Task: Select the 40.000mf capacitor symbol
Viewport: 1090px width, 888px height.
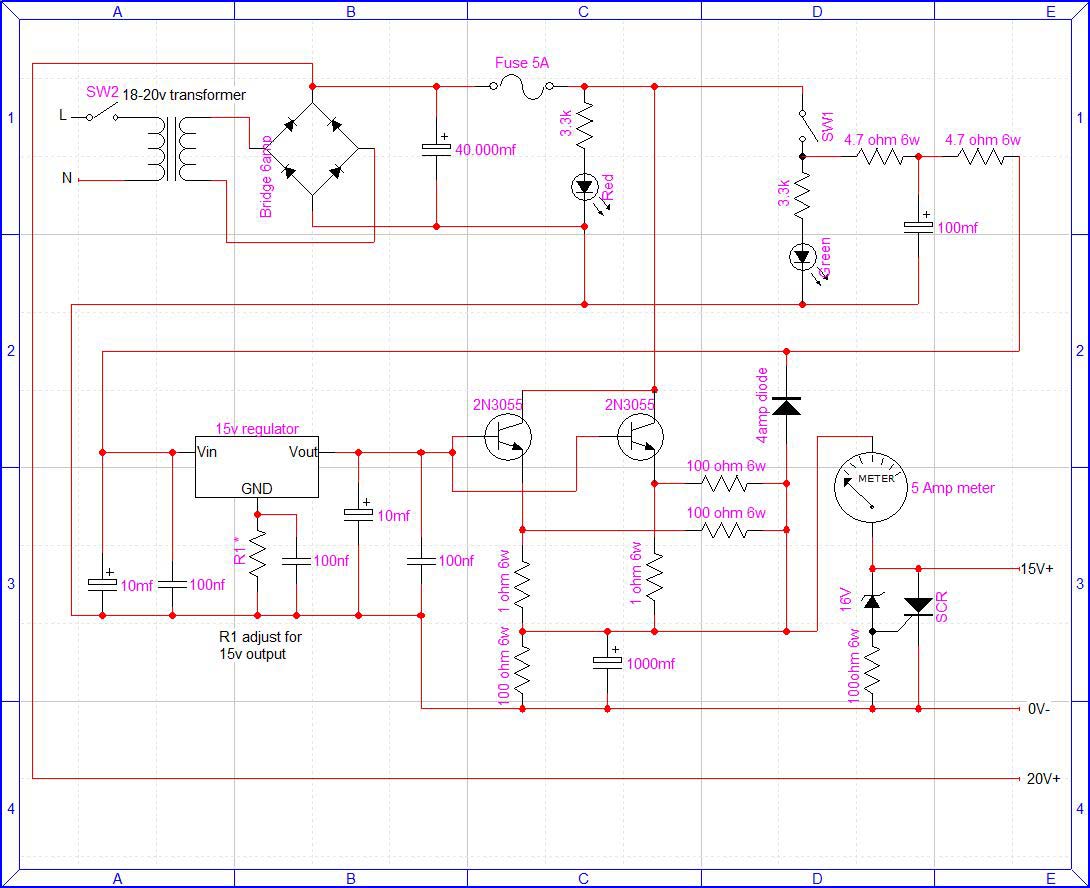Action: point(436,149)
